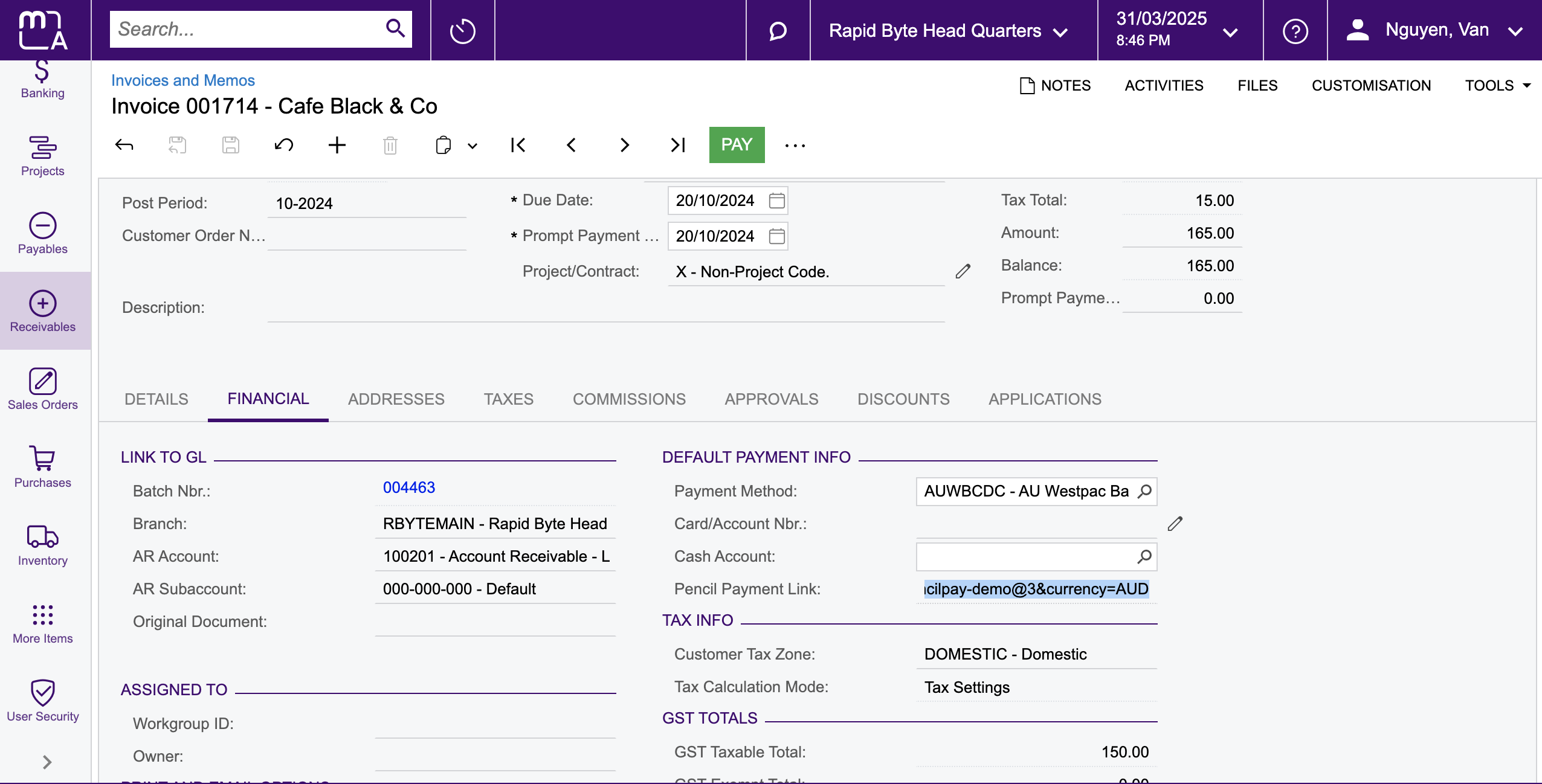Screen dimensions: 1542x784
Task: Open the Commissions tab
Action: point(630,399)
